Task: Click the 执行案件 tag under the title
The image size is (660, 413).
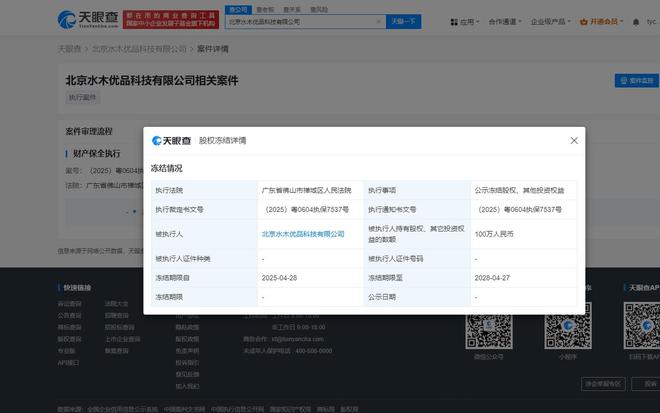Action: [x=83, y=97]
